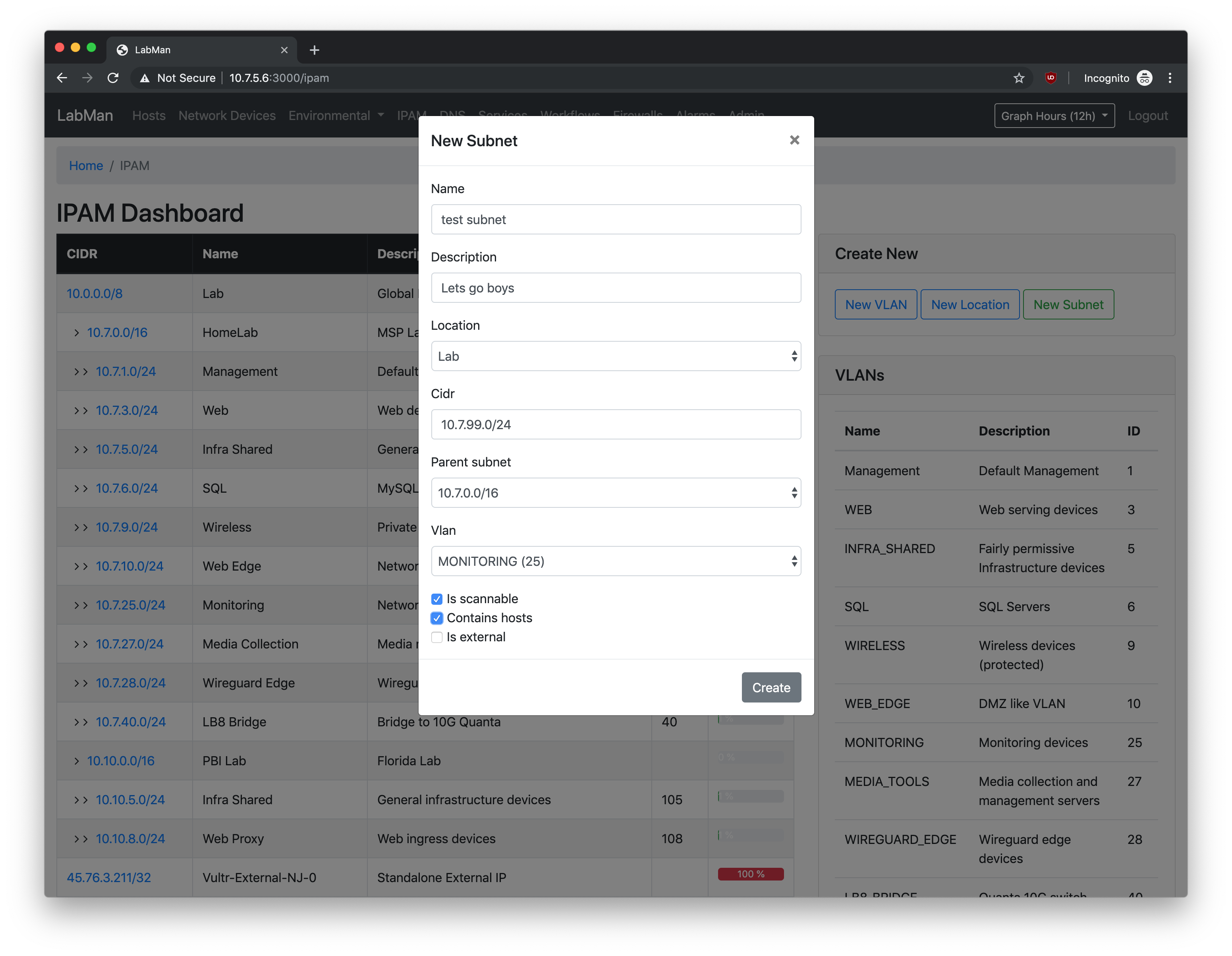Close the LabMan browser tab
1232x956 pixels.
(x=284, y=50)
